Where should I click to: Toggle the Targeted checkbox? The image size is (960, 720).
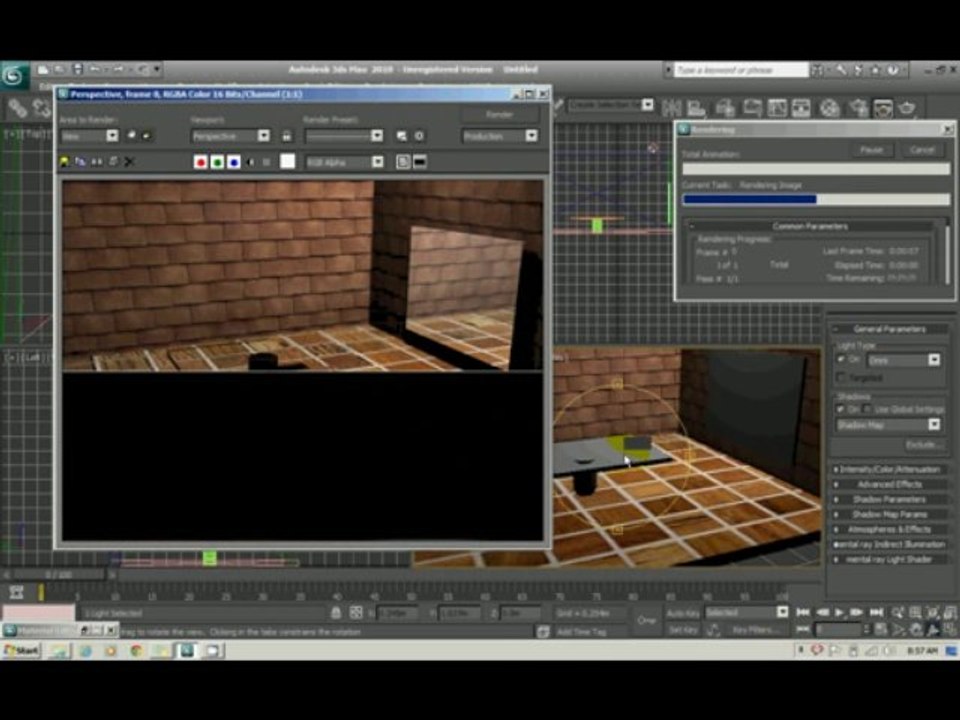841,378
